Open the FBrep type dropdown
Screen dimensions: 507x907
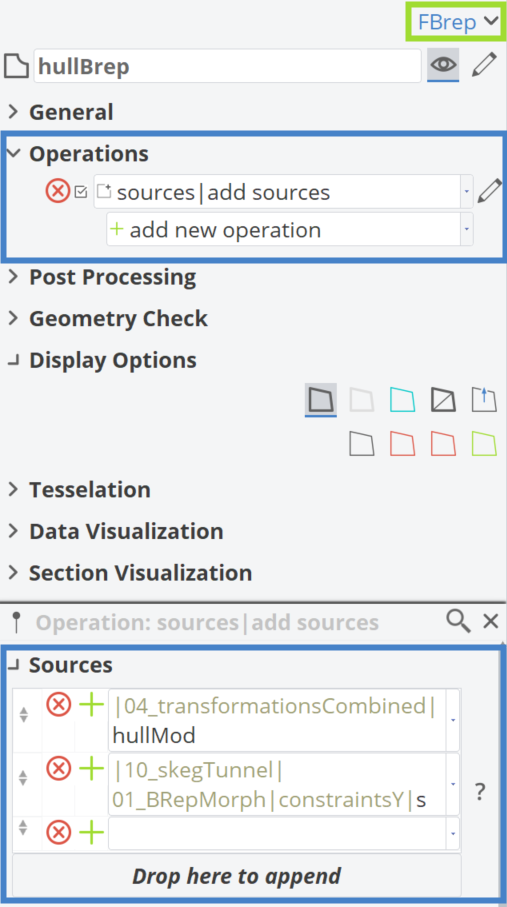458,22
